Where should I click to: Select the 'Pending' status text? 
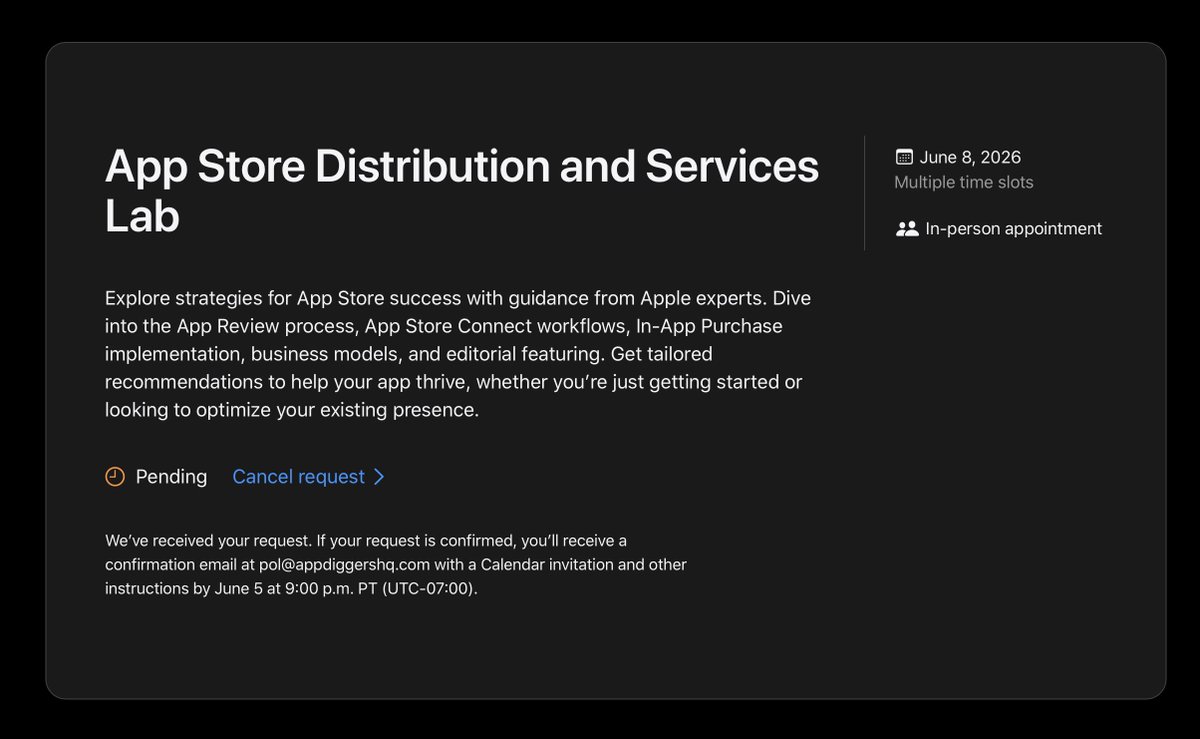[x=171, y=477]
